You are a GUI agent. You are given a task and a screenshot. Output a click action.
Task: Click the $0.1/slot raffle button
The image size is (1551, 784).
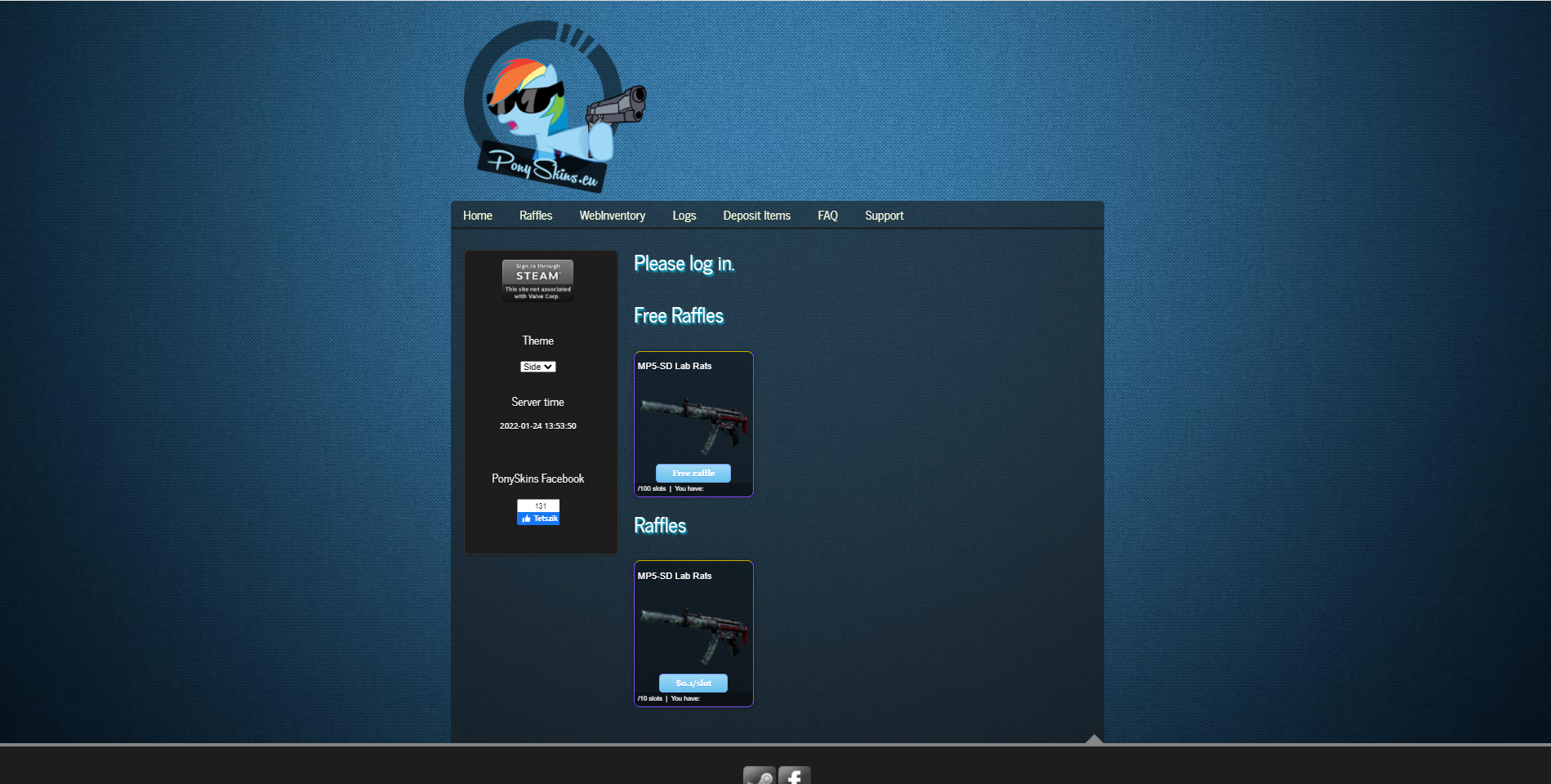click(x=693, y=683)
